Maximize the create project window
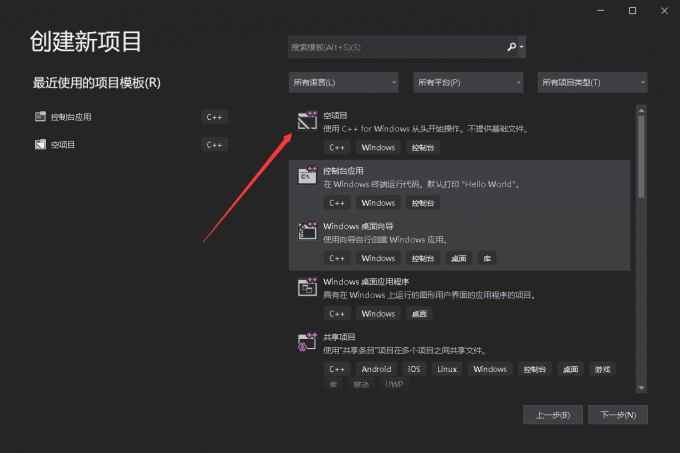This screenshot has height=453, width=680. click(x=632, y=10)
